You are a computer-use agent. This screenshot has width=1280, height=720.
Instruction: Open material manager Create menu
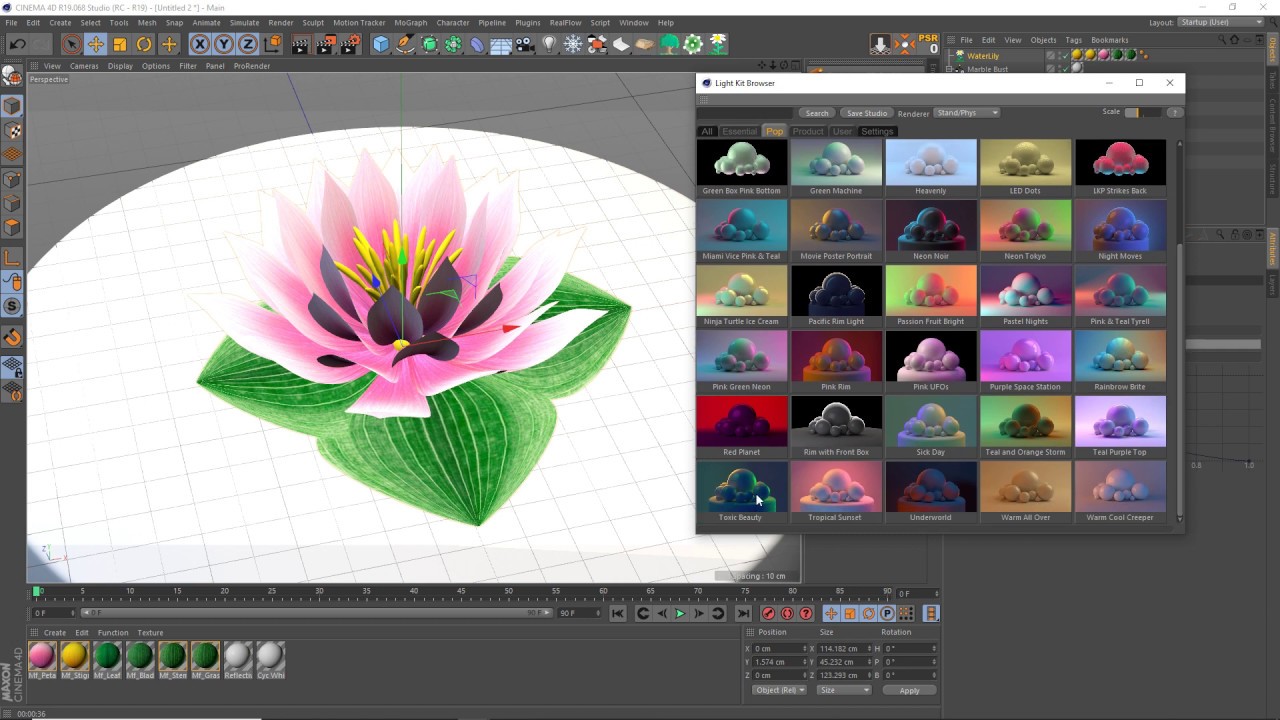point(55,632)
